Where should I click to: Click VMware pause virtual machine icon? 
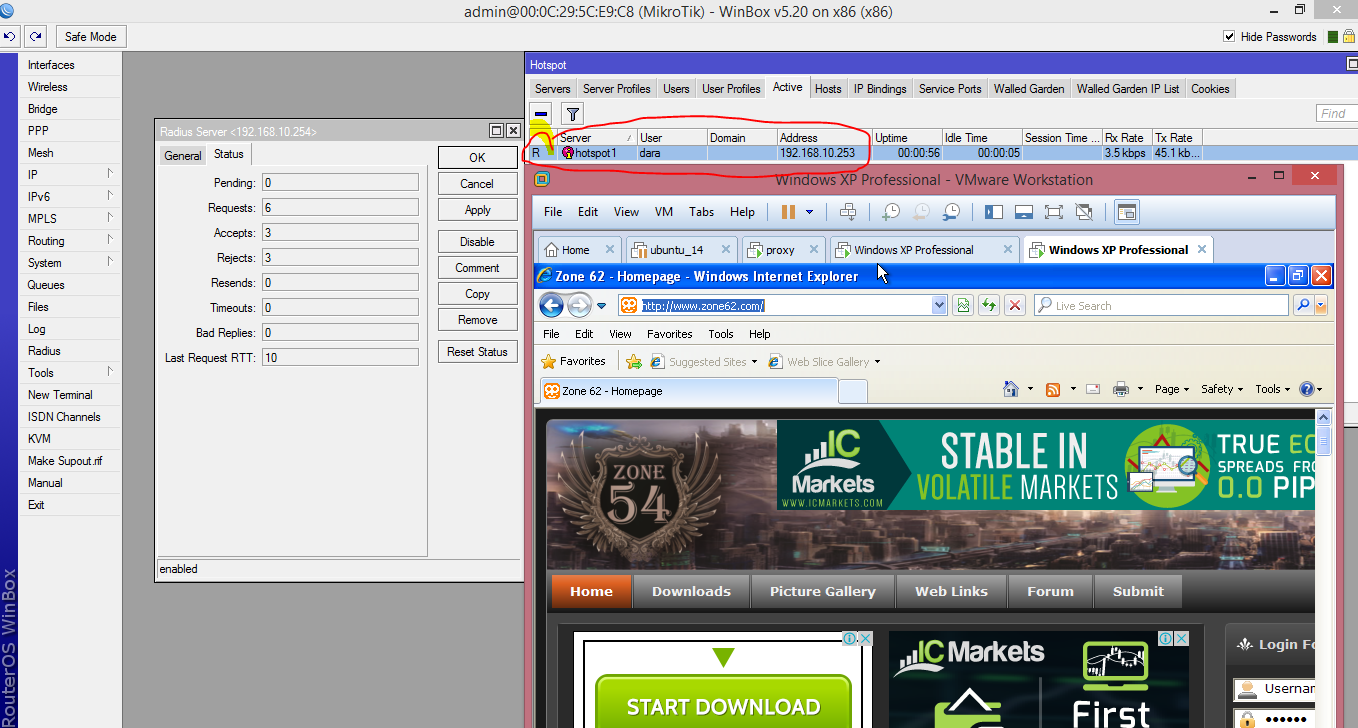[788, 212]
